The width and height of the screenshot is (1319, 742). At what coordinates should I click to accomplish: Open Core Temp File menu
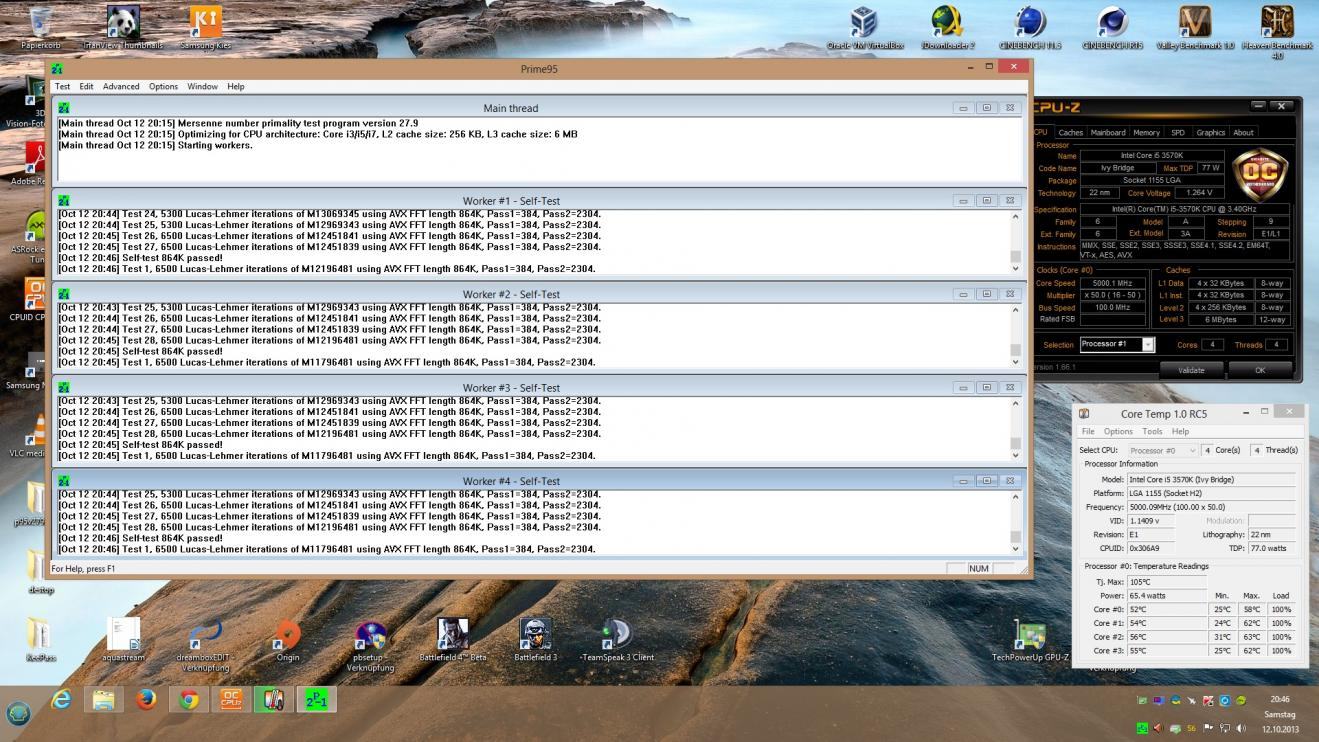coord(1088,431)
